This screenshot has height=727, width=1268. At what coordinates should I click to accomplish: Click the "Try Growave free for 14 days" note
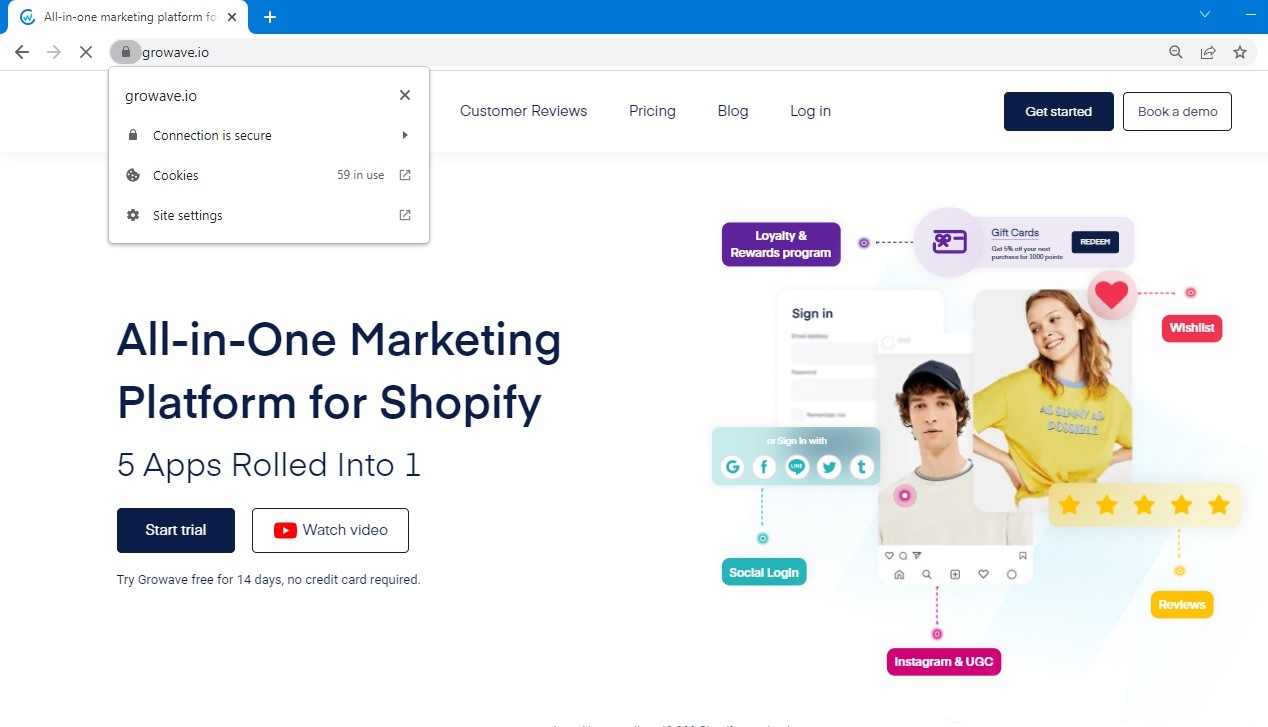coord(269,579)
